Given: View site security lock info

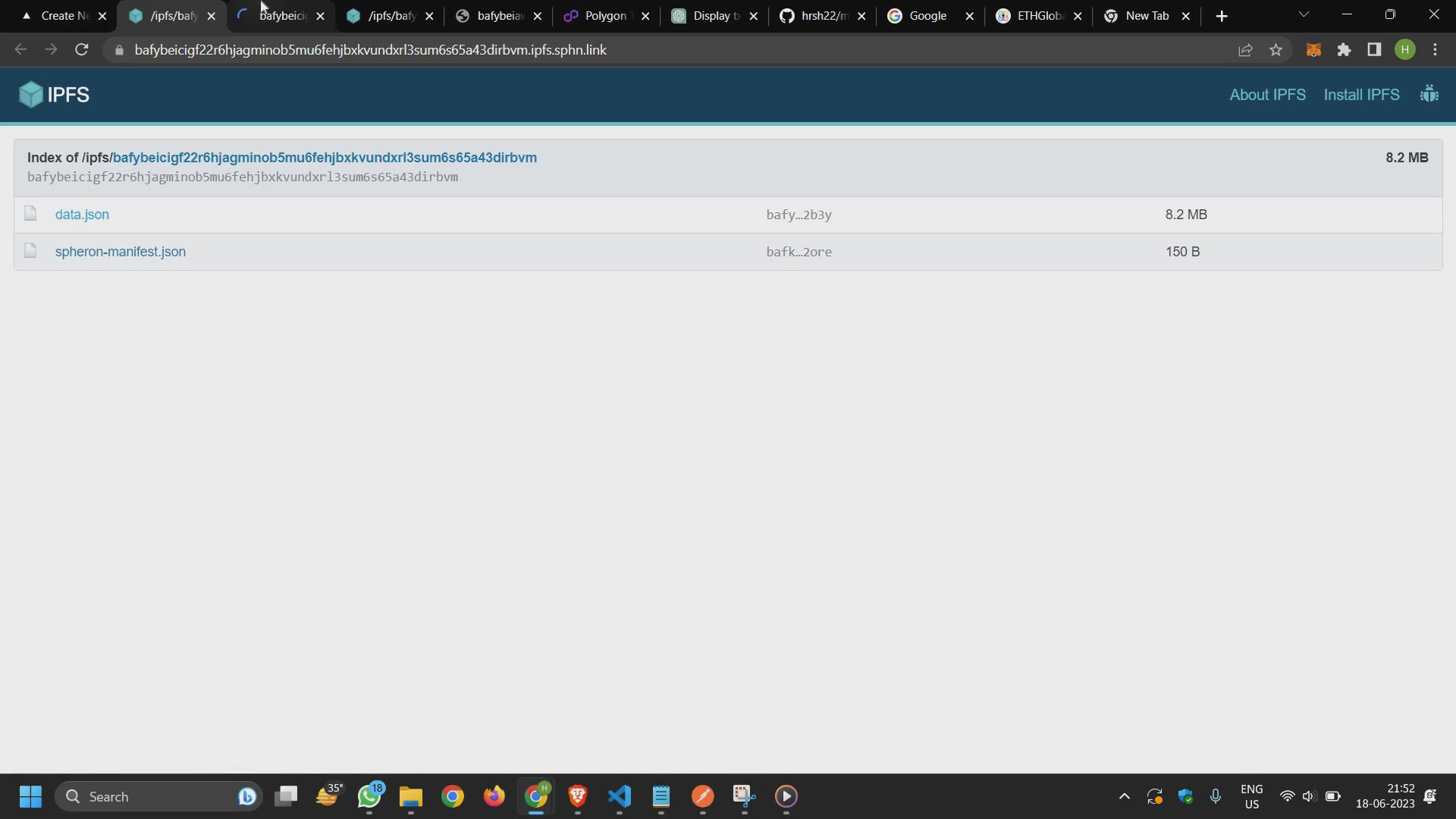Looking at the screenshot, I should 119,50.
